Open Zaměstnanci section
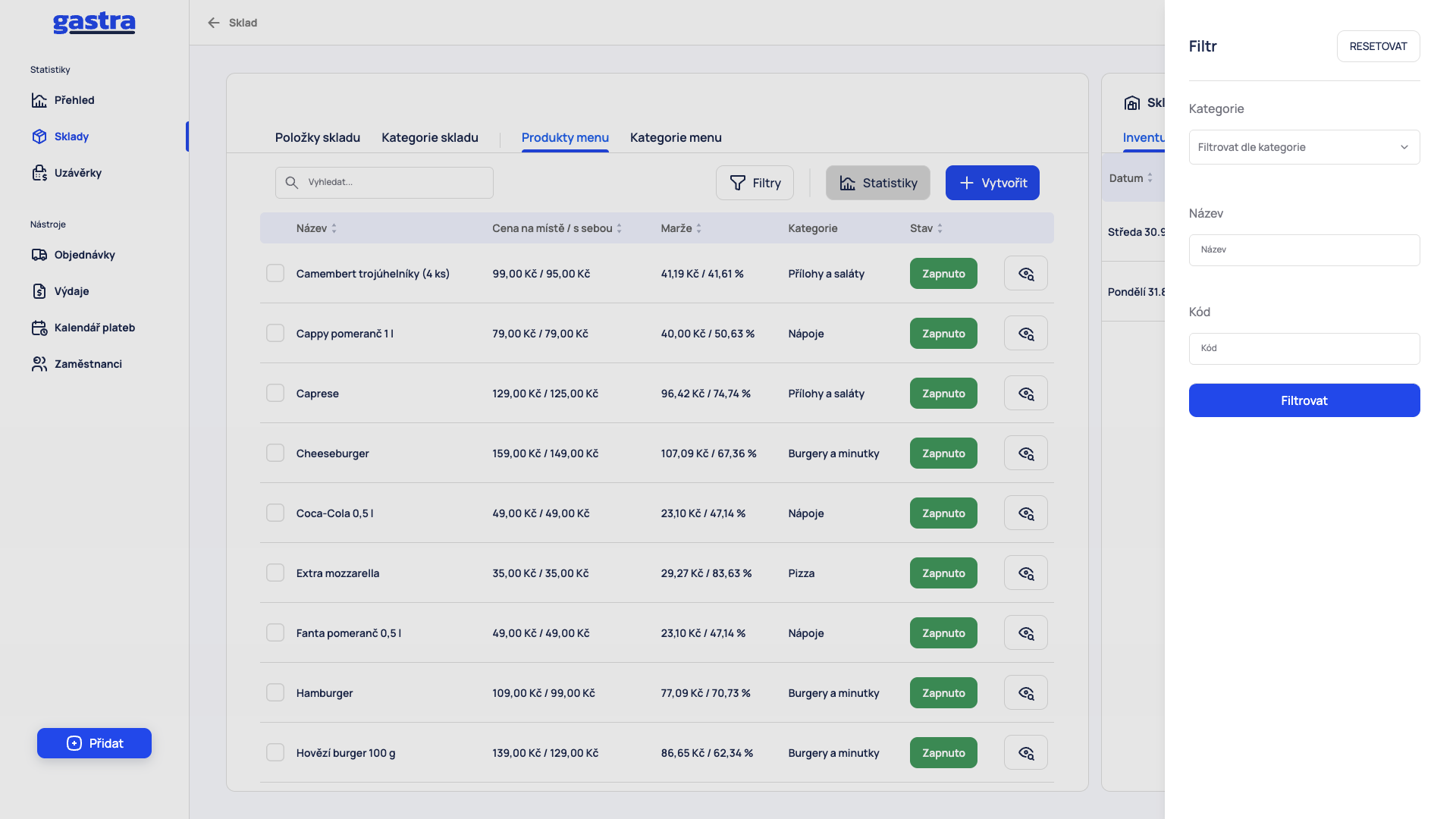This screenshot has width=1456, height=819. coord(77,364)
